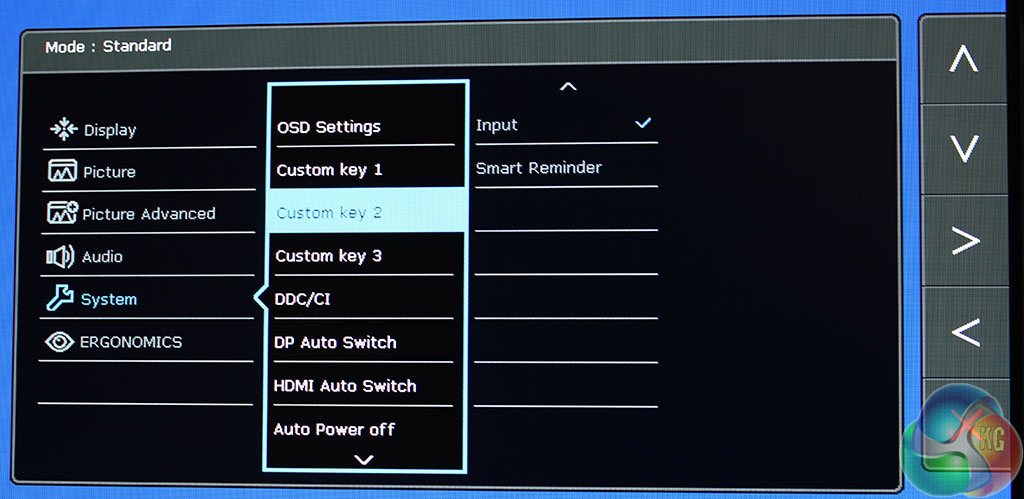Show more submenu items with the bottom chevron
Screen dimensions: 1024x499
(363, 460)
